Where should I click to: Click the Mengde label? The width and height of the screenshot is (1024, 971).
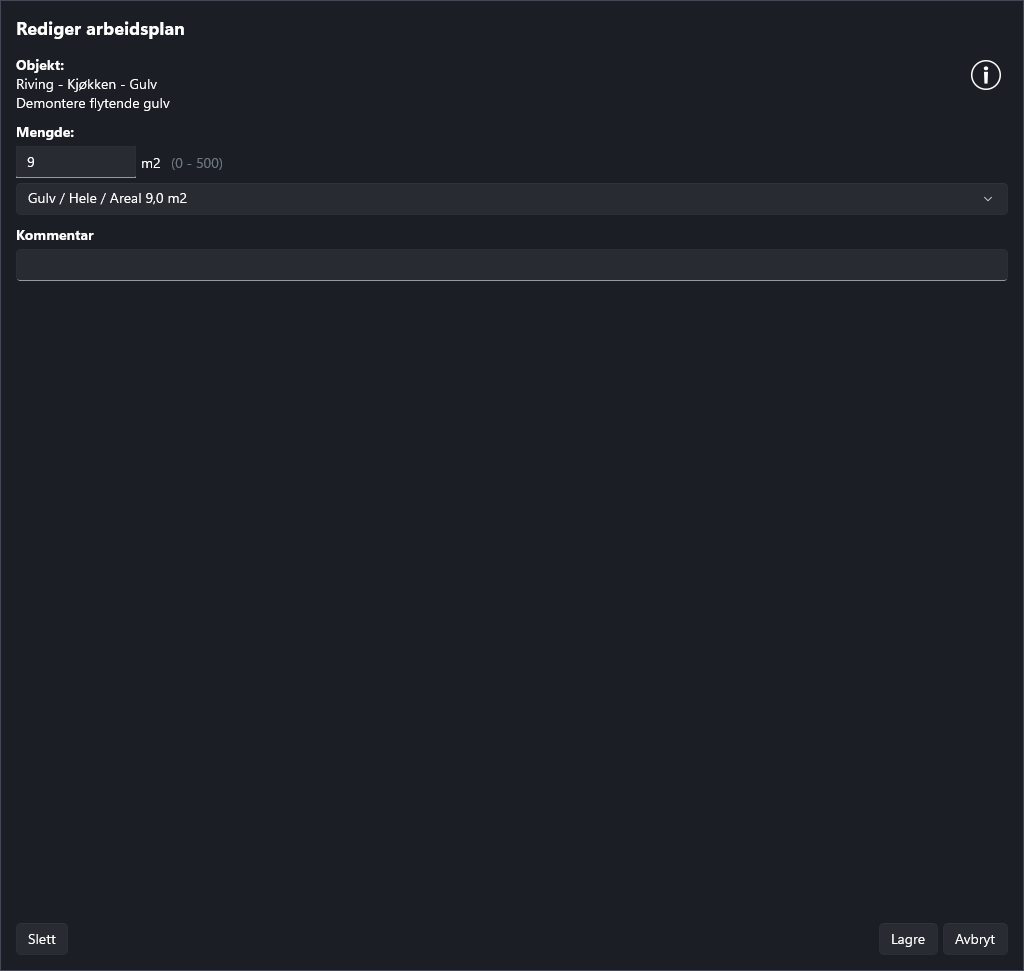coord(45,132)
